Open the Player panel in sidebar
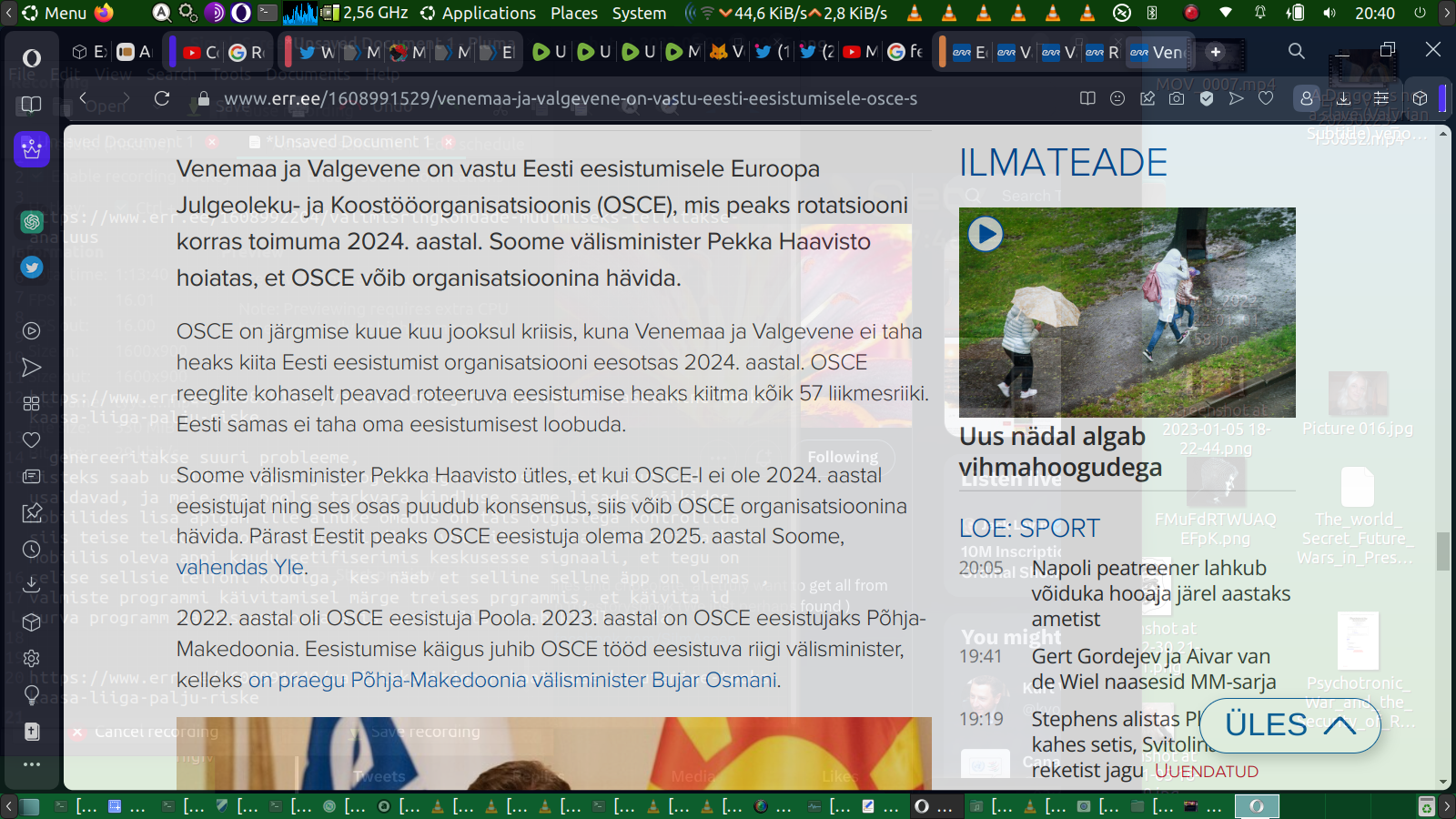 [32, 331]
